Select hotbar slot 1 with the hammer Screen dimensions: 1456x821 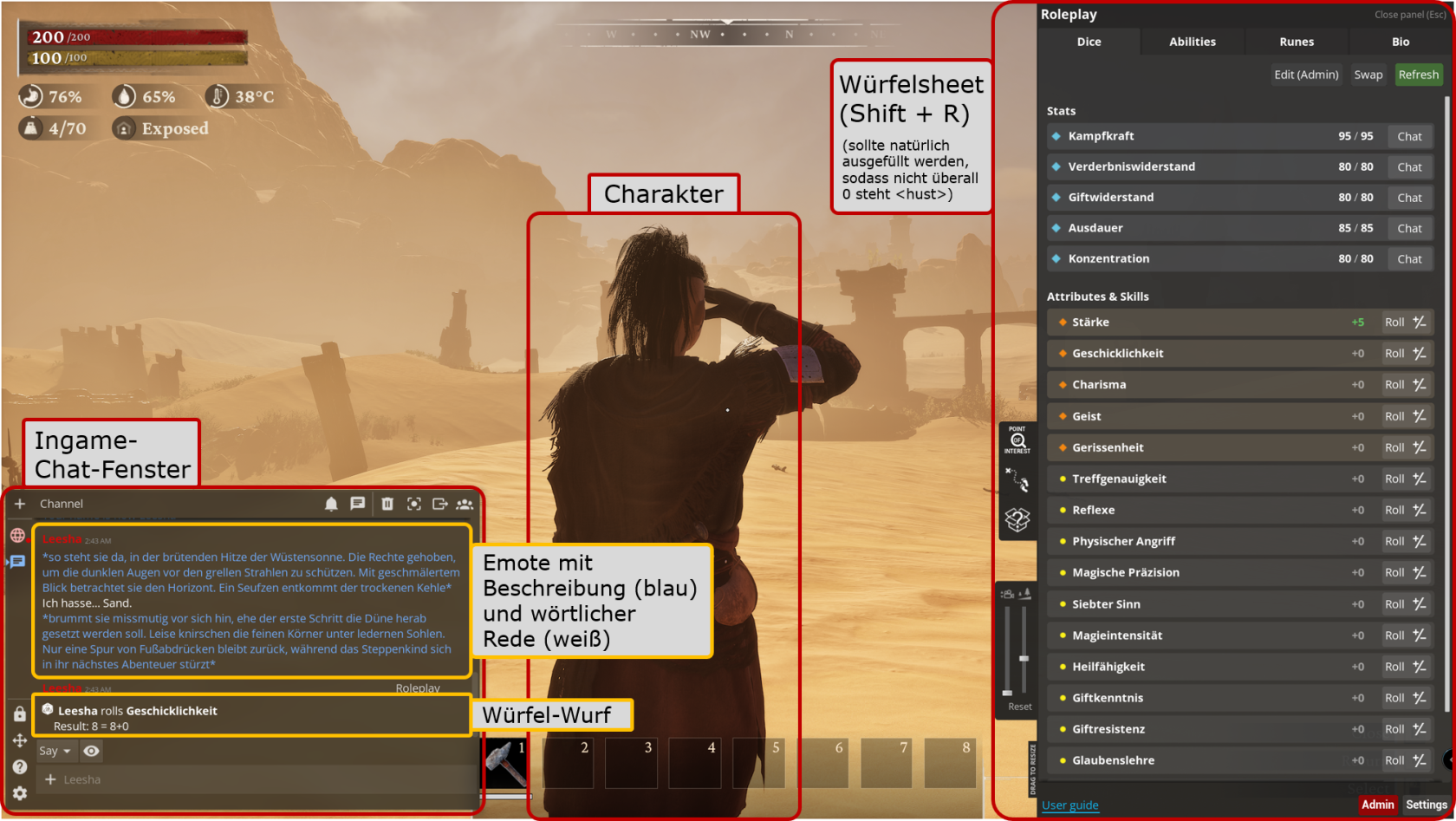(505, 763)
